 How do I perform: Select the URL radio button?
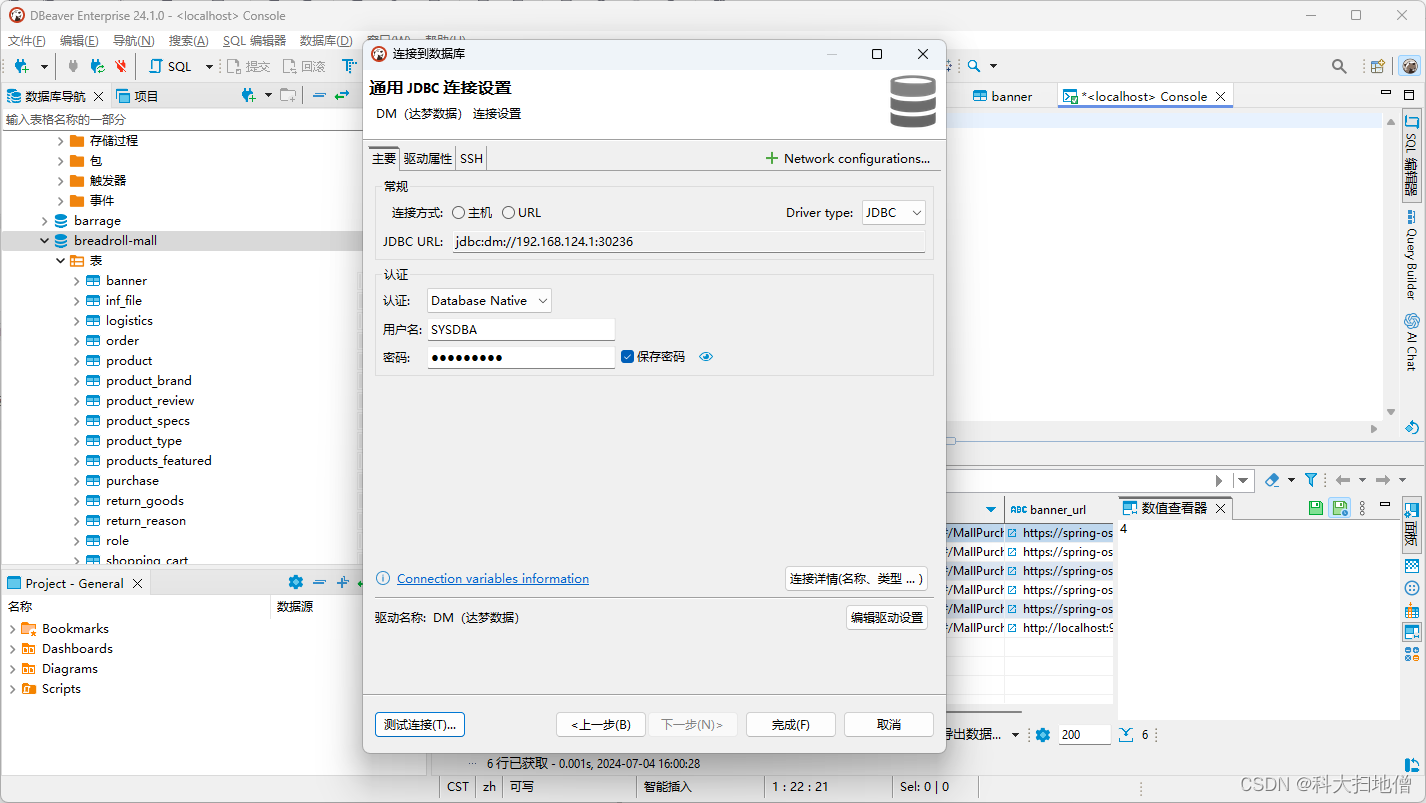(x=508, y=213)
